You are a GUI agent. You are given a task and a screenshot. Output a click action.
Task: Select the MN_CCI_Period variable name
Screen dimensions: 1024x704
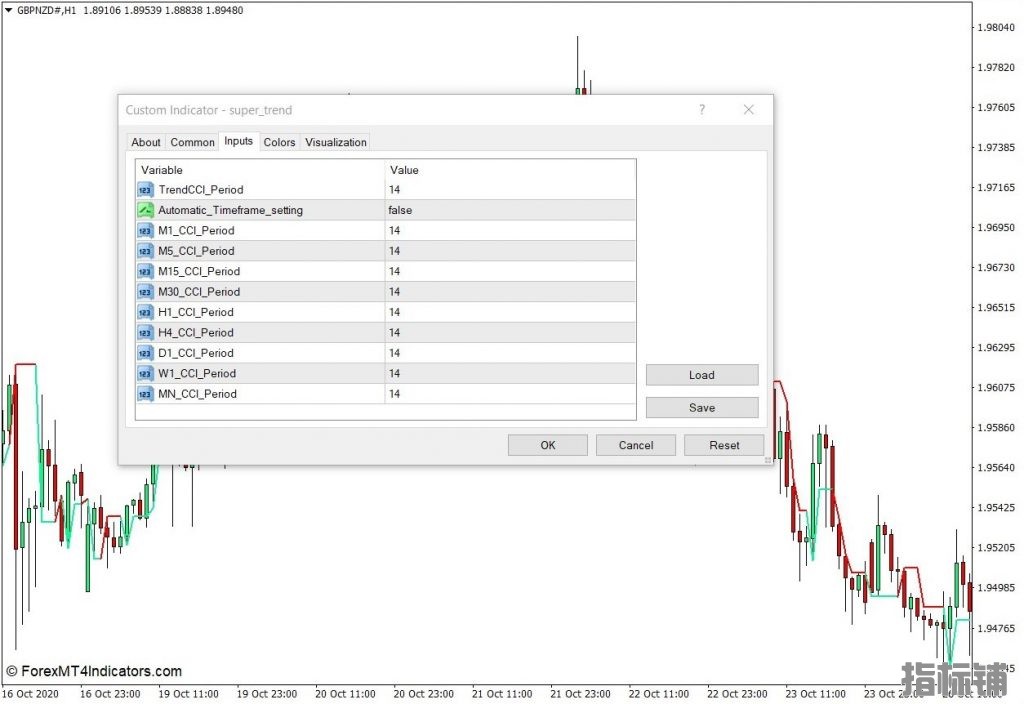(197, 394)
